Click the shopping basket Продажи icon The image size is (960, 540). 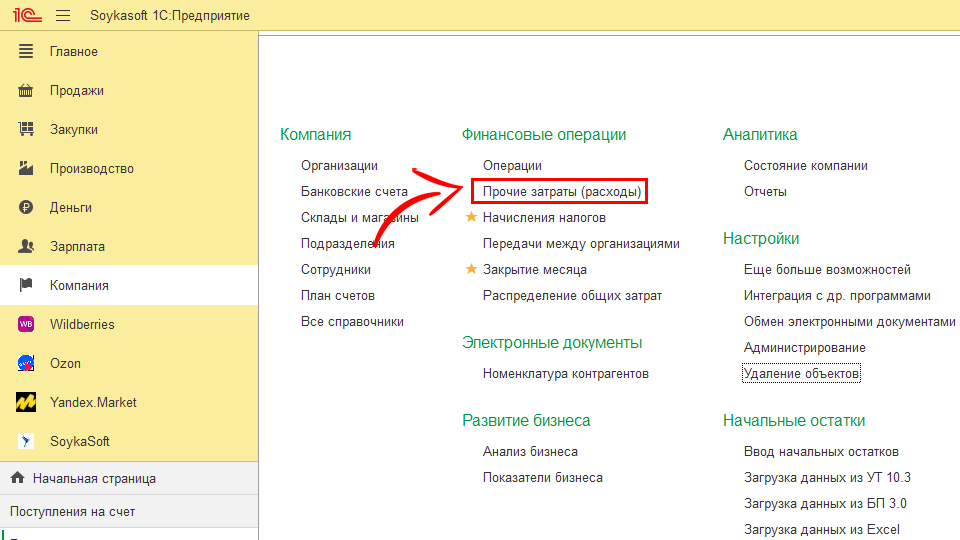pos(27,91)
